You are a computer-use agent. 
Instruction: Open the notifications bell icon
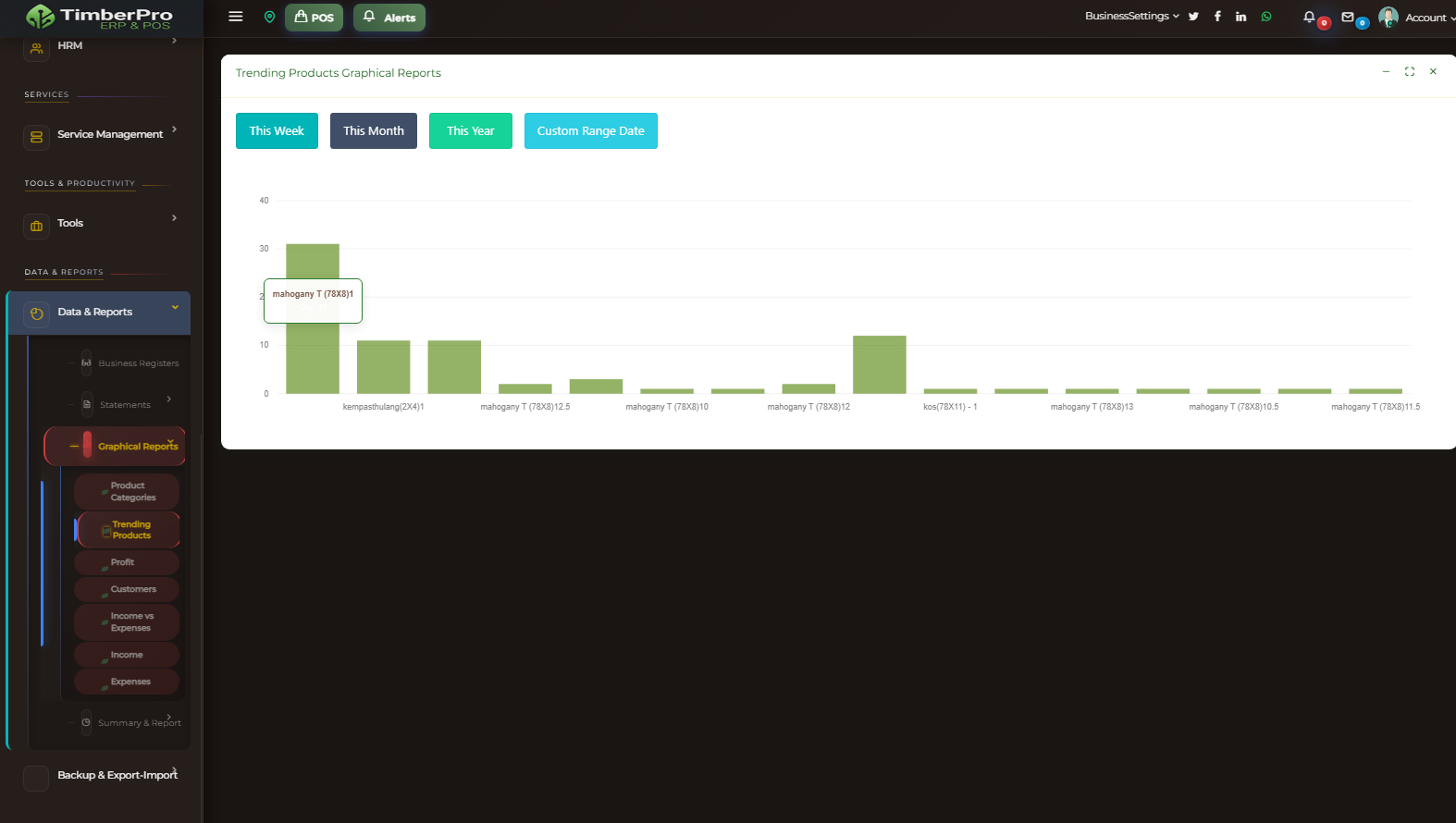[x=1309, y=17]
